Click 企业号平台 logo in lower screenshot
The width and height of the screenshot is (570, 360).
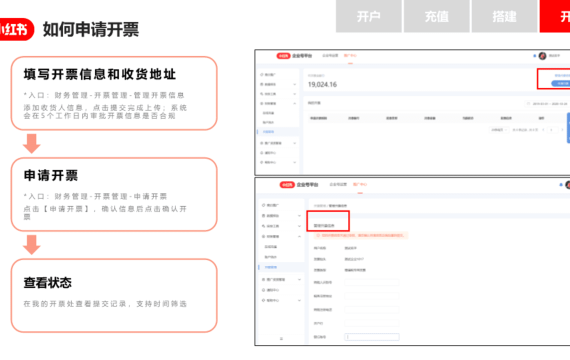[299, 185]
